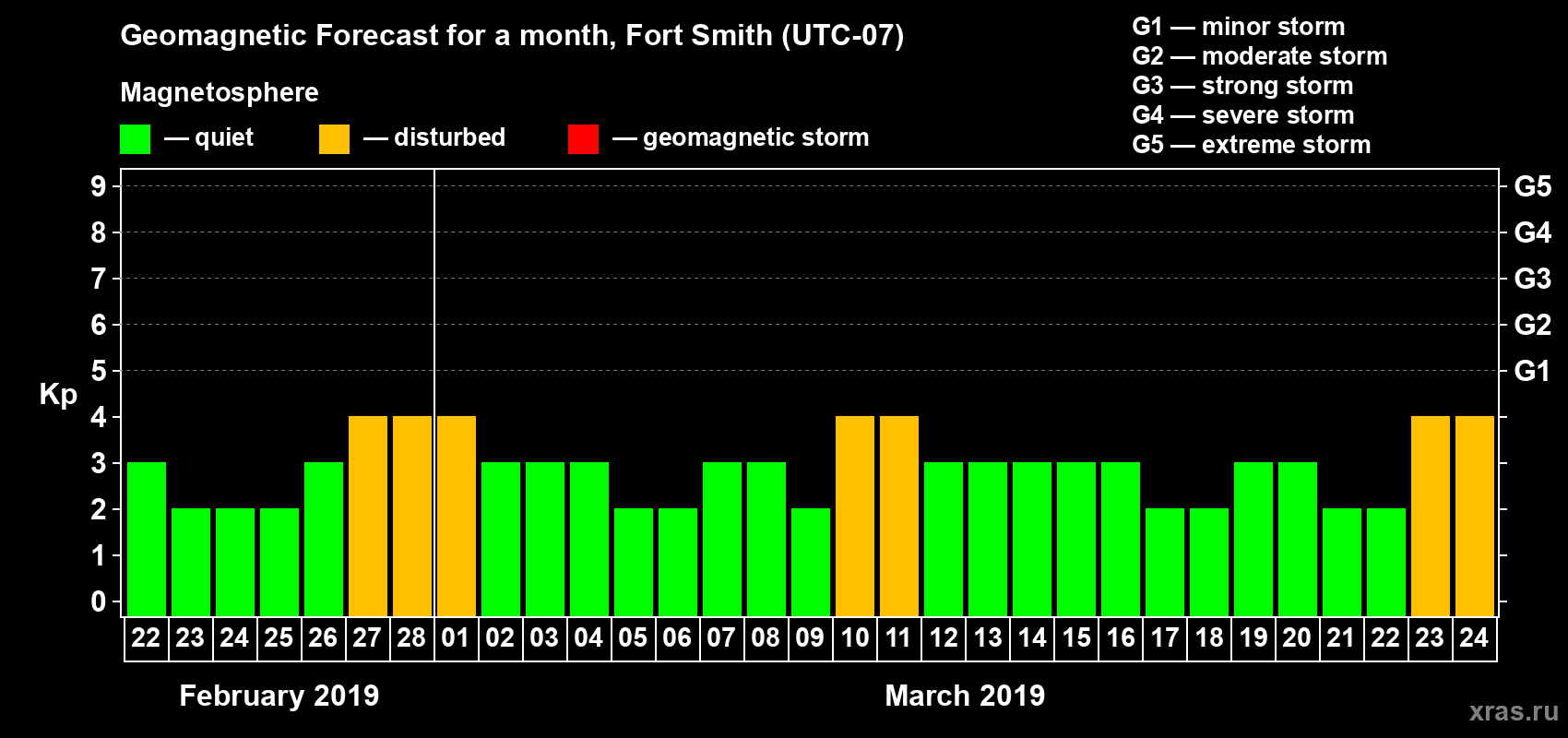The width and height of the screenshot is (1568, 738).
Task: Click the March 17 green bar
Action: click(x=1165, y=563)
